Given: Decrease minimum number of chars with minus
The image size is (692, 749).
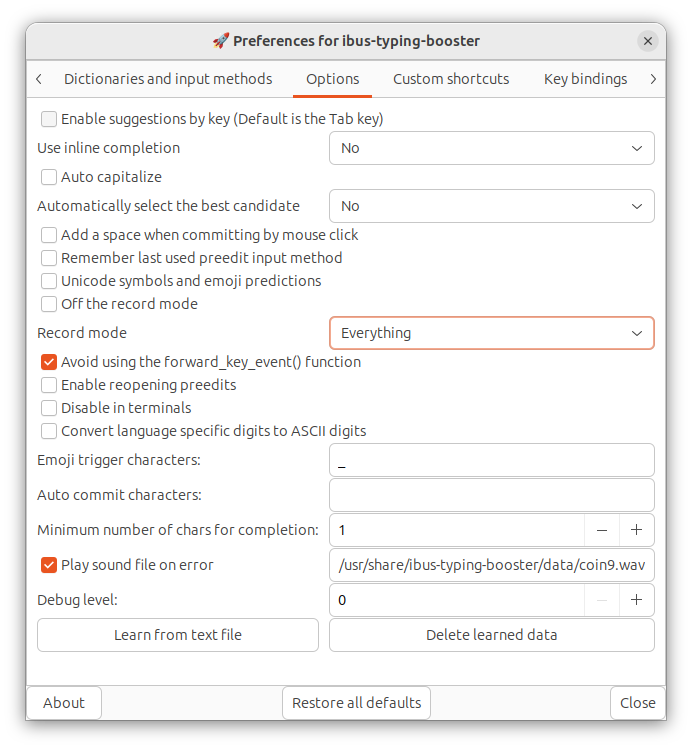Looking at the screenshot, I should [602, 530].
